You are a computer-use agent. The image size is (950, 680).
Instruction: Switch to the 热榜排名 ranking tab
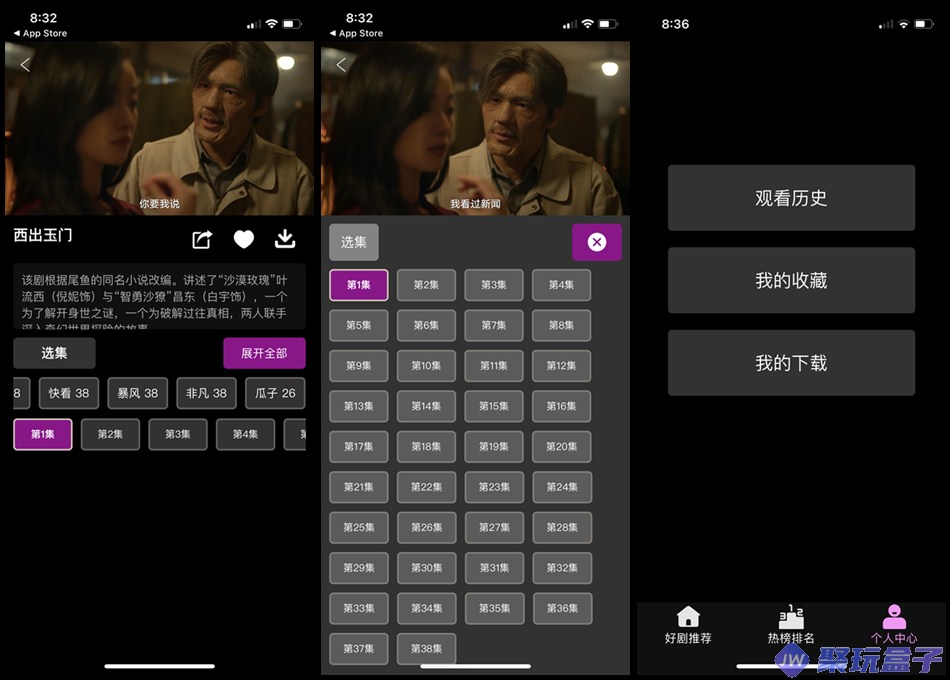pyautogui.click(x=791, y=625)
